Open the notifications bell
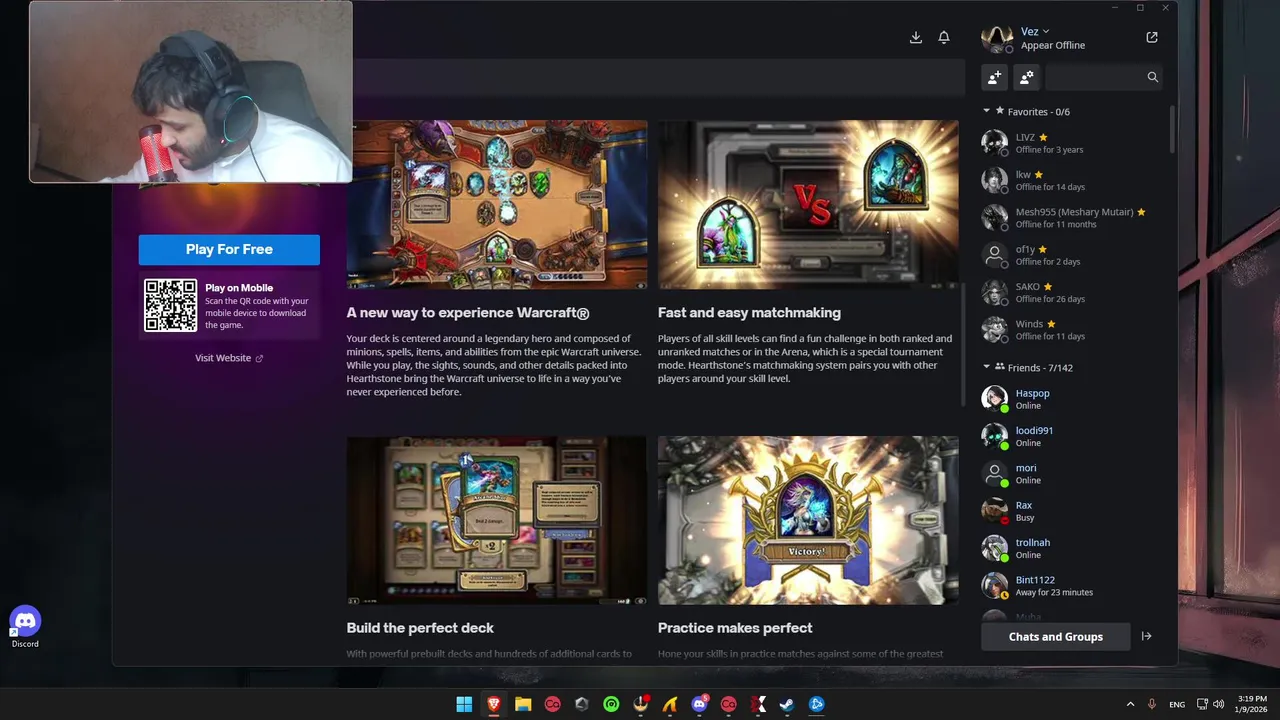The height and width of the screenshot is (720, 1280). click(x=944, y=37)
